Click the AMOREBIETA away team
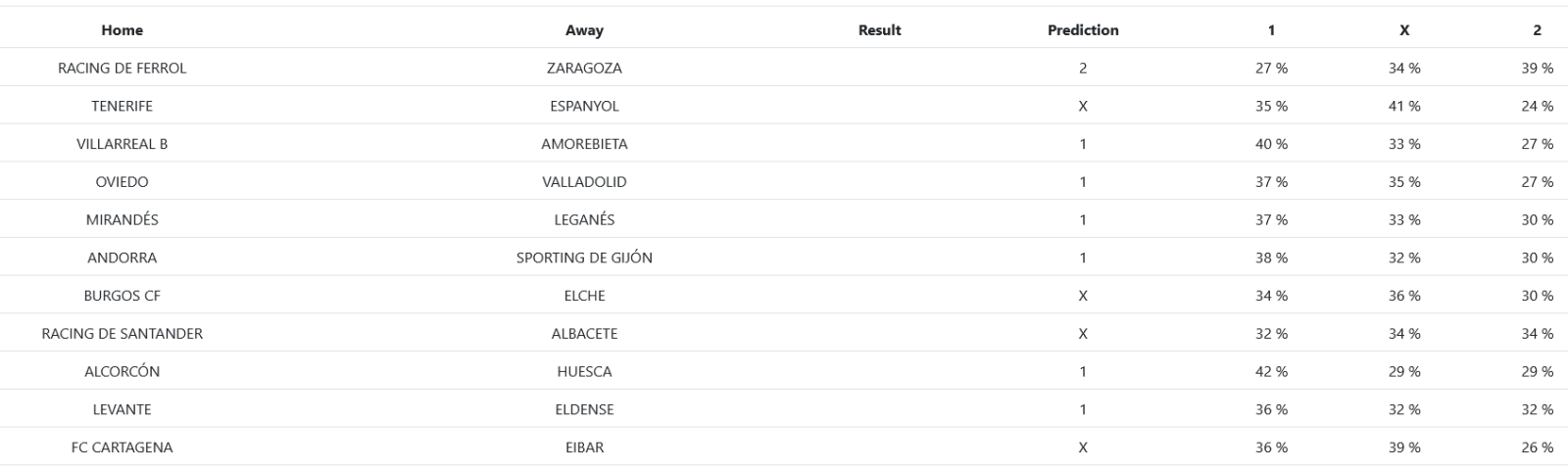 coord(584,144)
